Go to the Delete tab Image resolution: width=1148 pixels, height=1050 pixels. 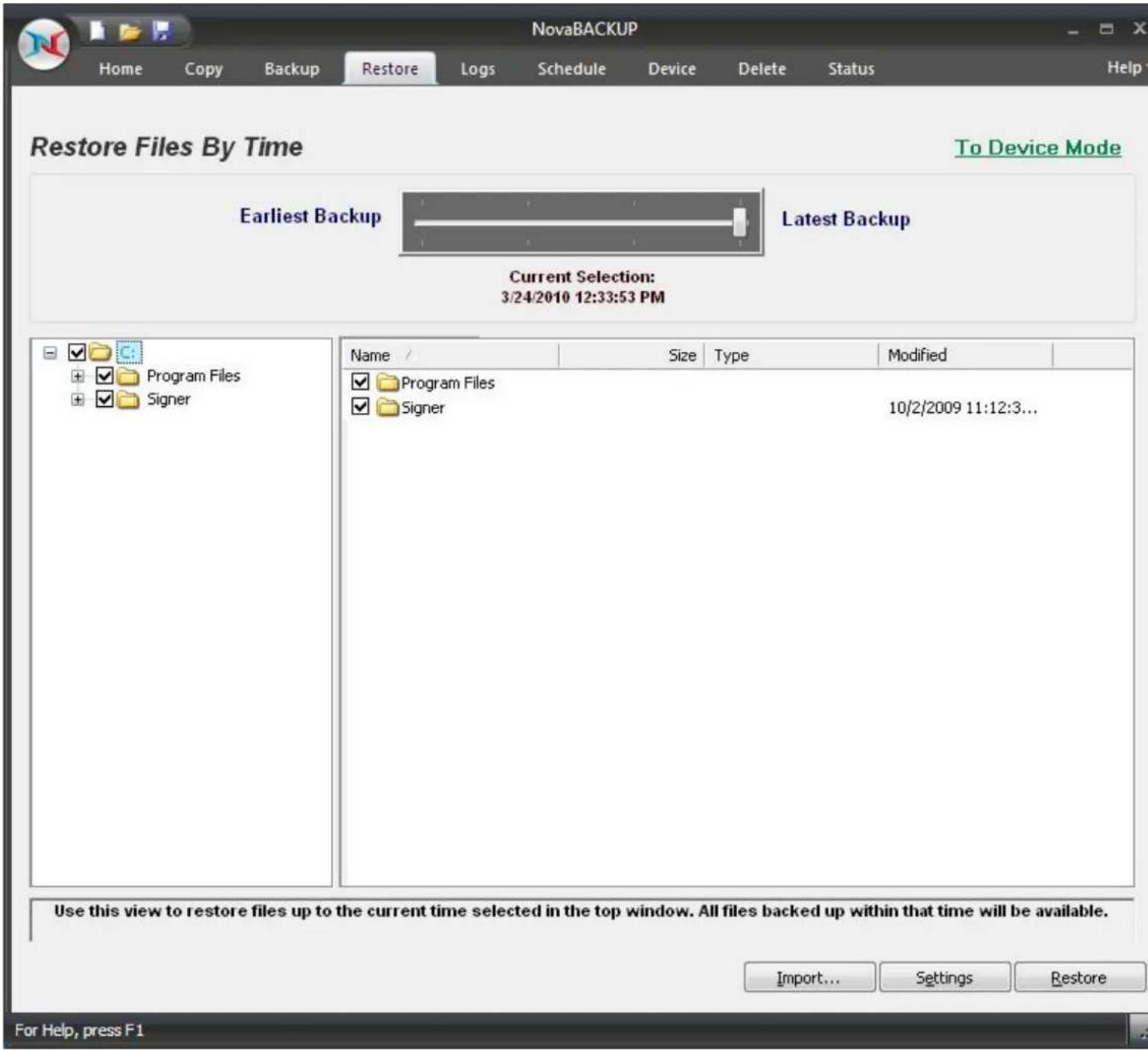[762, 69]
